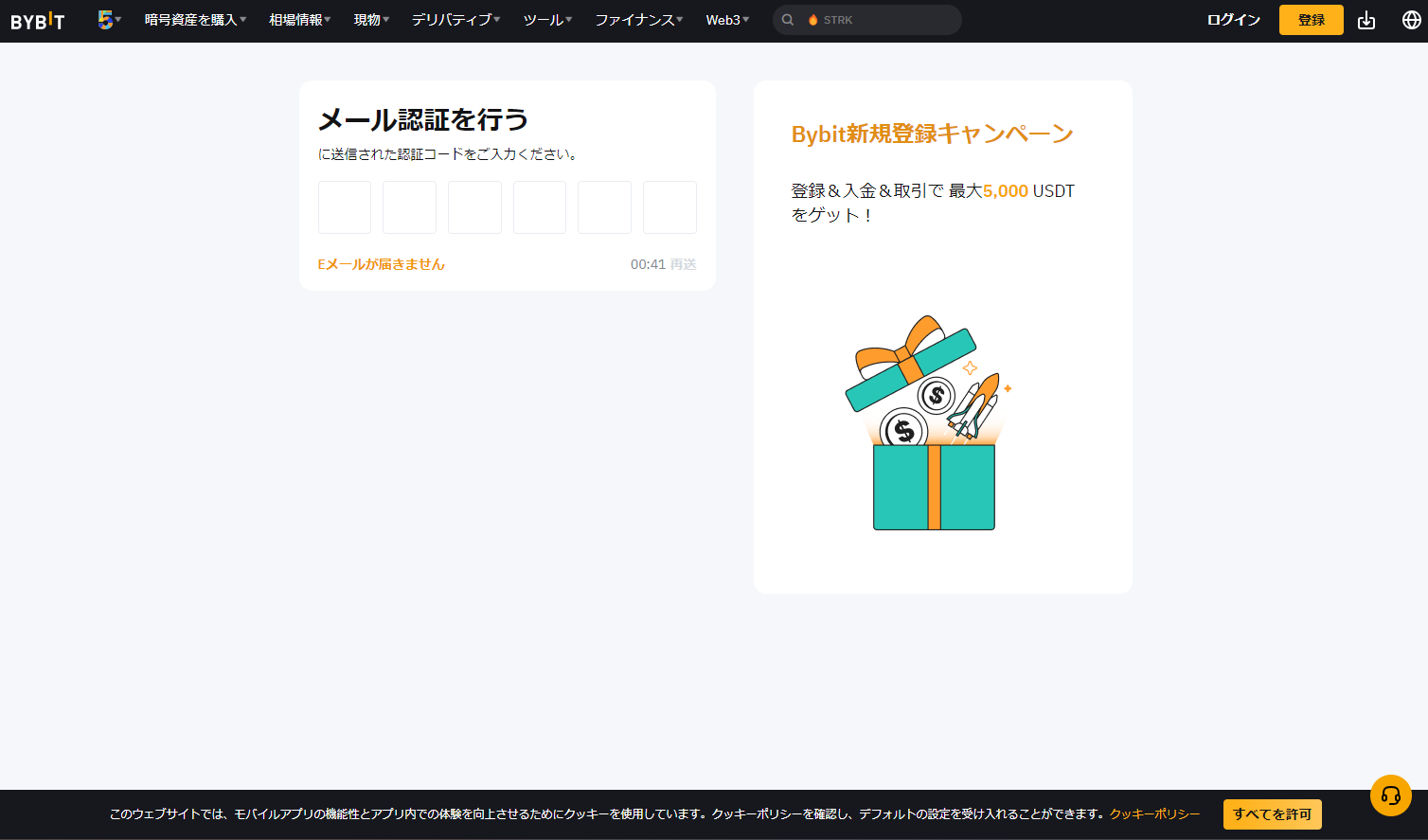Expand the ツール dropdown menu
The image size is (1428, 840).
pyautogui.click(x=547, y=20)
